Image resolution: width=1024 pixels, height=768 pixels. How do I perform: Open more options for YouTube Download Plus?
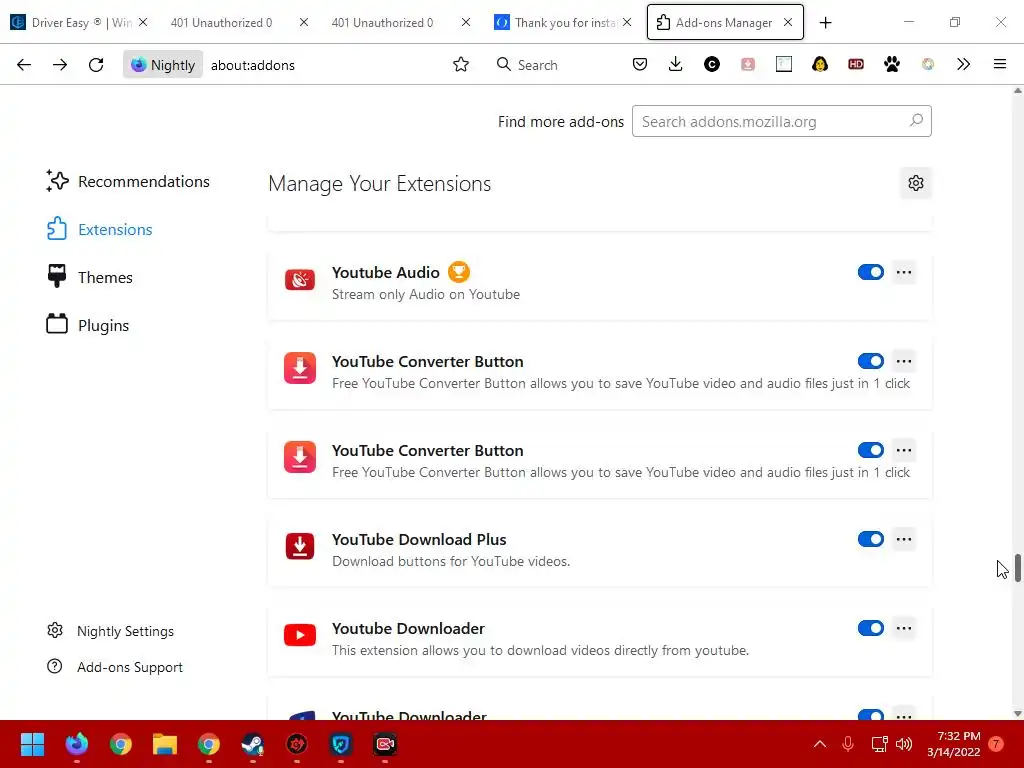coord(904,539)
